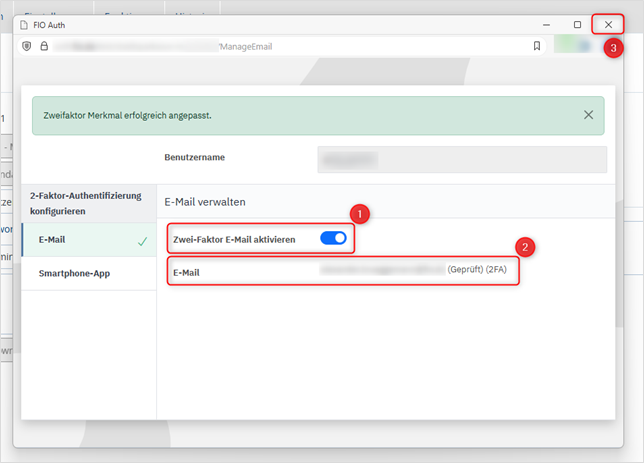Click the padlock site security icon
The width and height of the screenshot is (644, 463).
[43, 46]
